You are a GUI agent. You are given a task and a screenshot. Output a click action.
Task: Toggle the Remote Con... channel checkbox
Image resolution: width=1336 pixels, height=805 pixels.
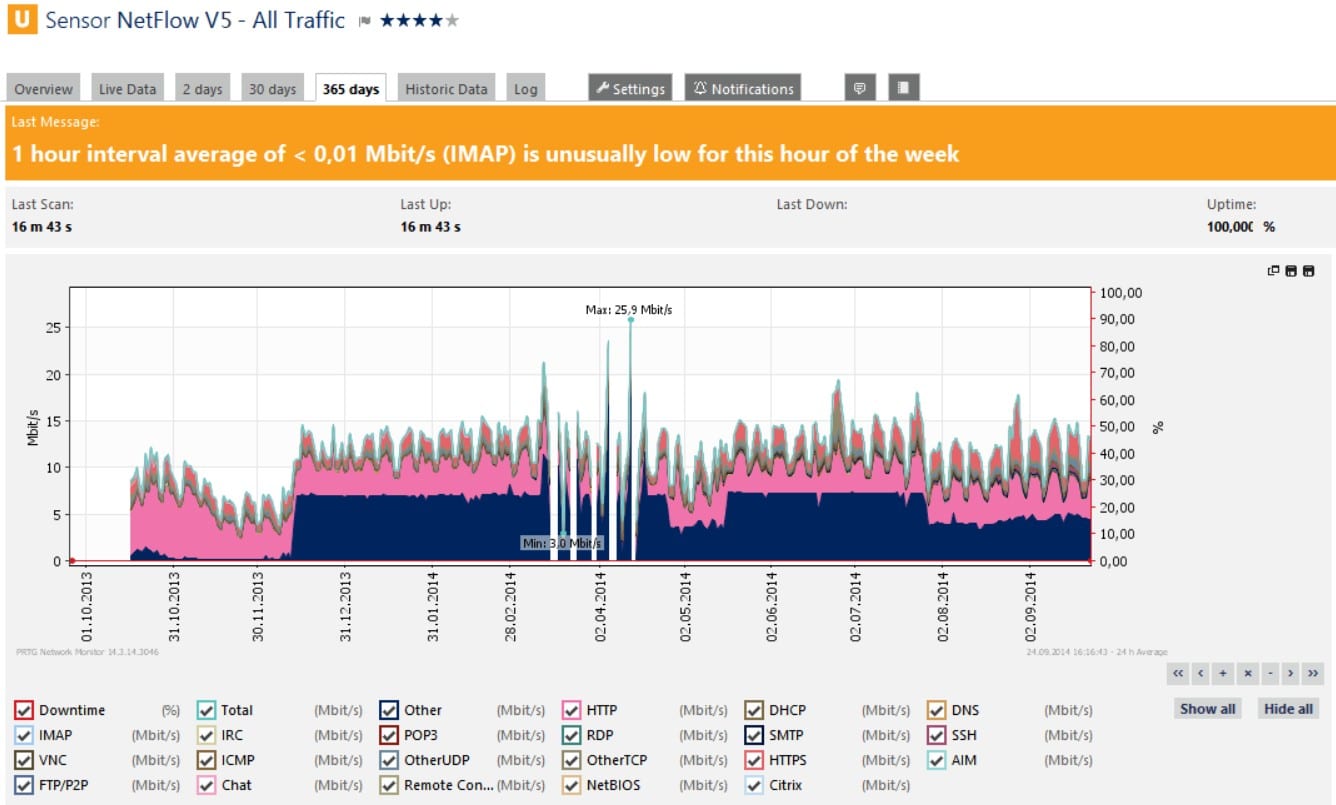coord(389,785)
